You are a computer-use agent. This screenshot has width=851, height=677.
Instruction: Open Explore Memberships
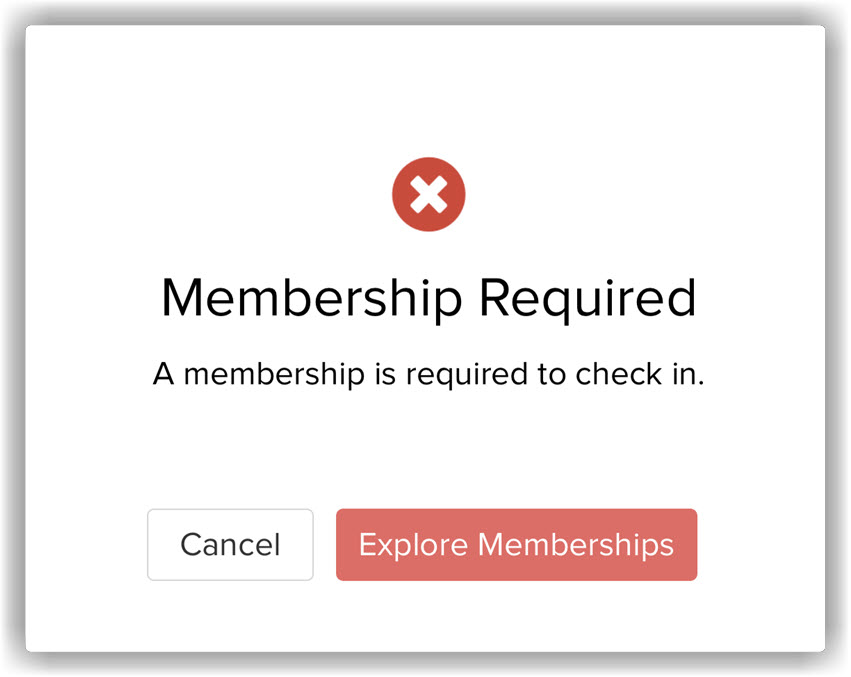tap(516, 545)
